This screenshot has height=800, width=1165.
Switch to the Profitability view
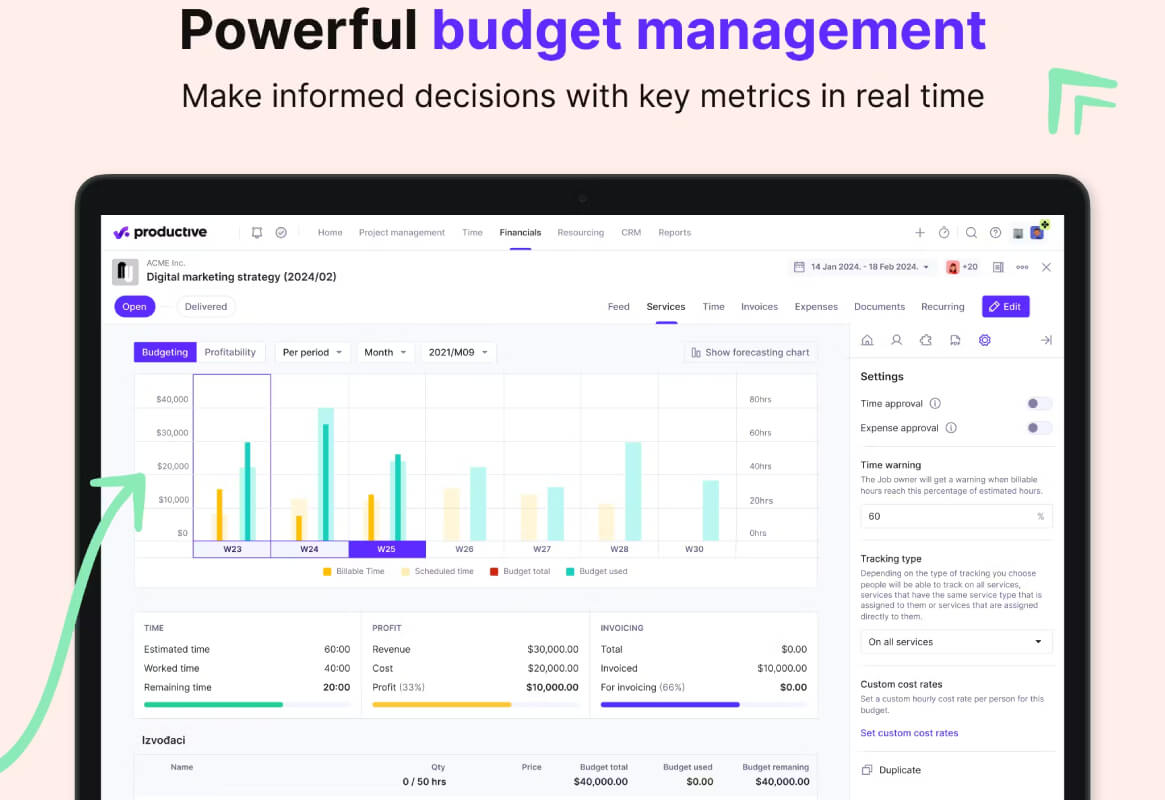230,352
